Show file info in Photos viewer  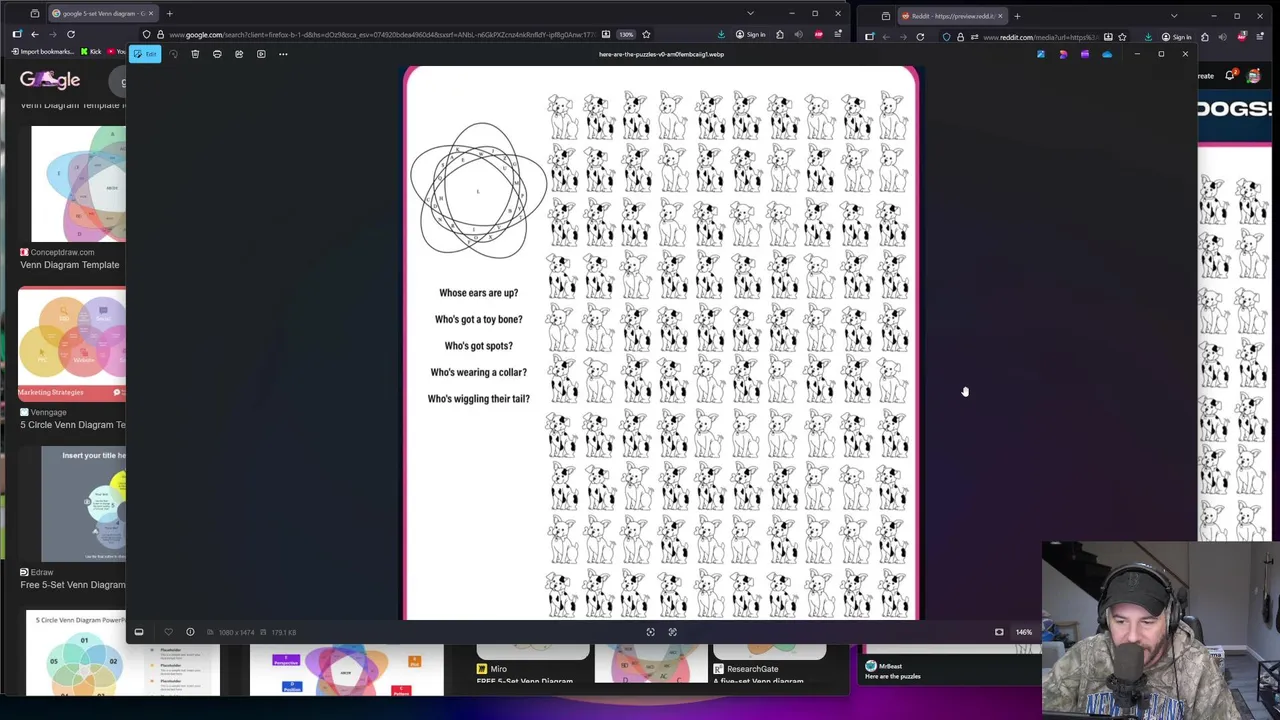point(190,632)
